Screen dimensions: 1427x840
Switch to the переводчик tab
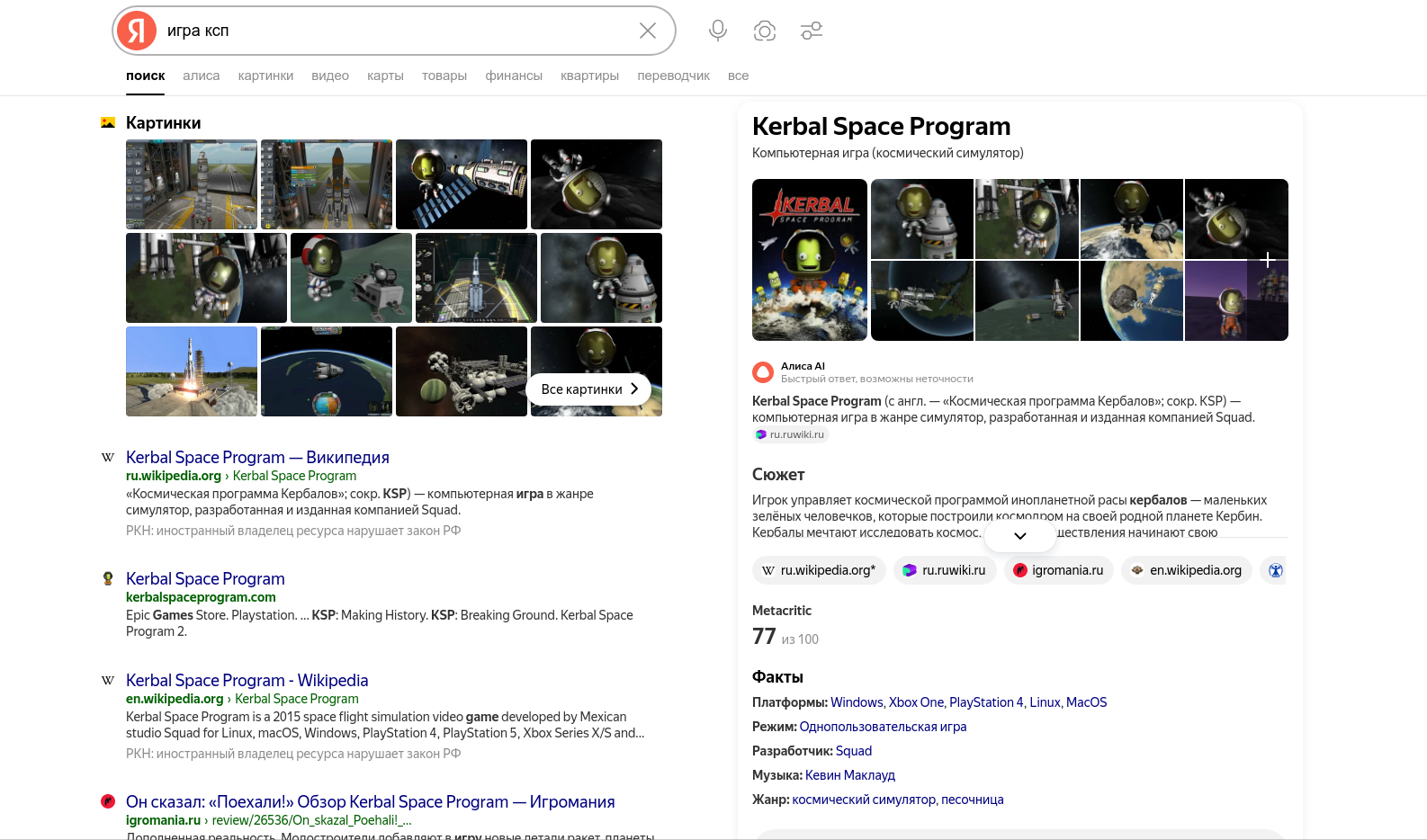click(x=673, y=76)
